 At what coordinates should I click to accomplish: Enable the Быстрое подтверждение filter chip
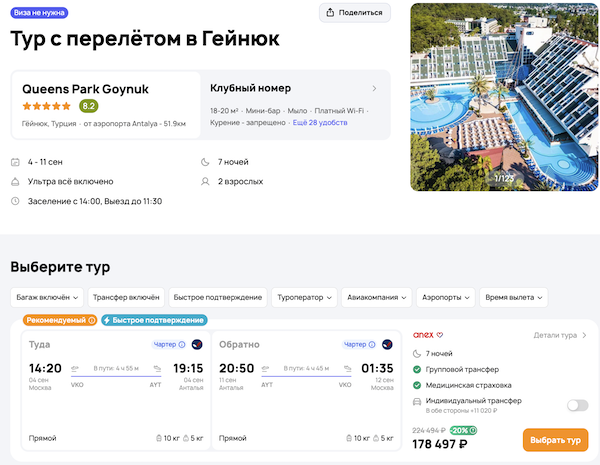tap(216, 297)
